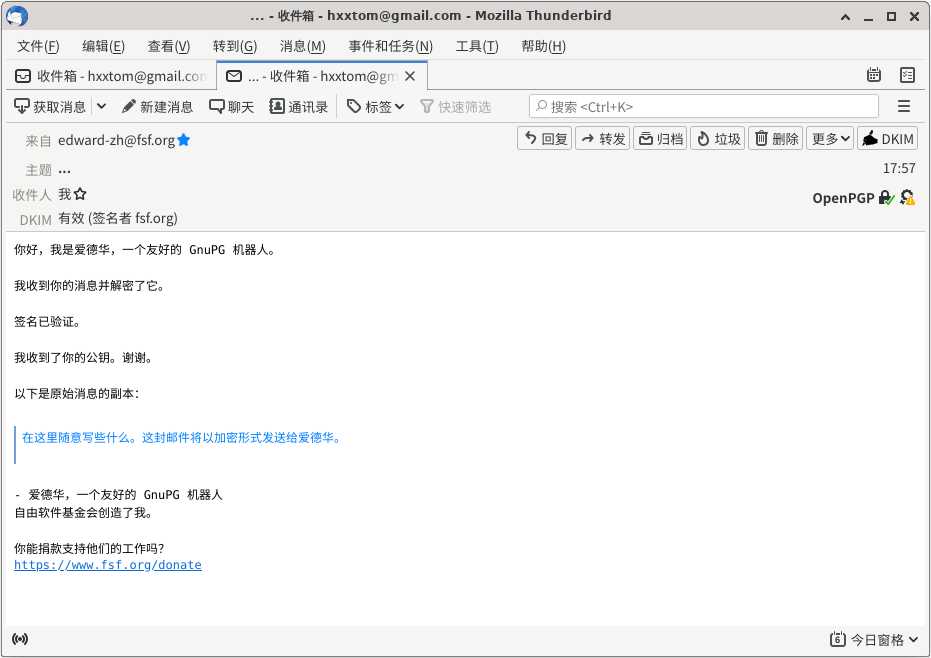Screen dimensions: 931x658
Task: Open the 事件和任务(N) menu
Action: pyautogui.click(x=391, y=46)
